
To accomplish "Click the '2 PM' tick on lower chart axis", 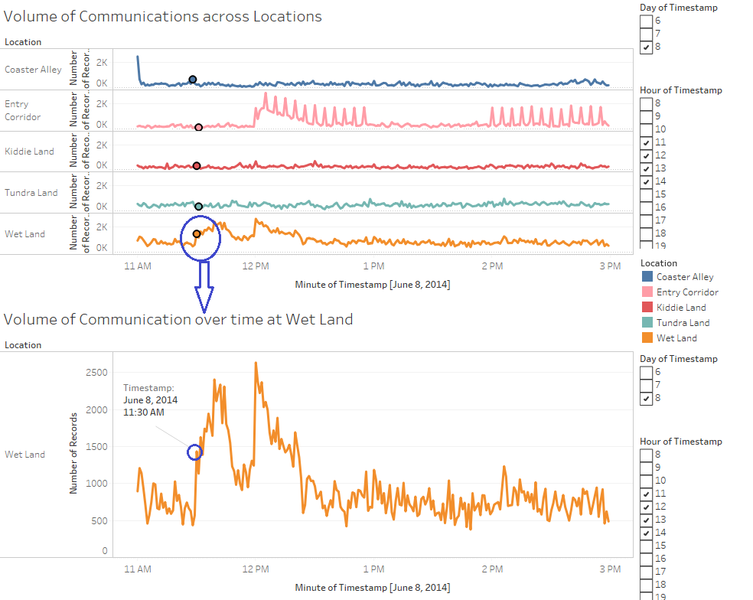I will point(492,569).
